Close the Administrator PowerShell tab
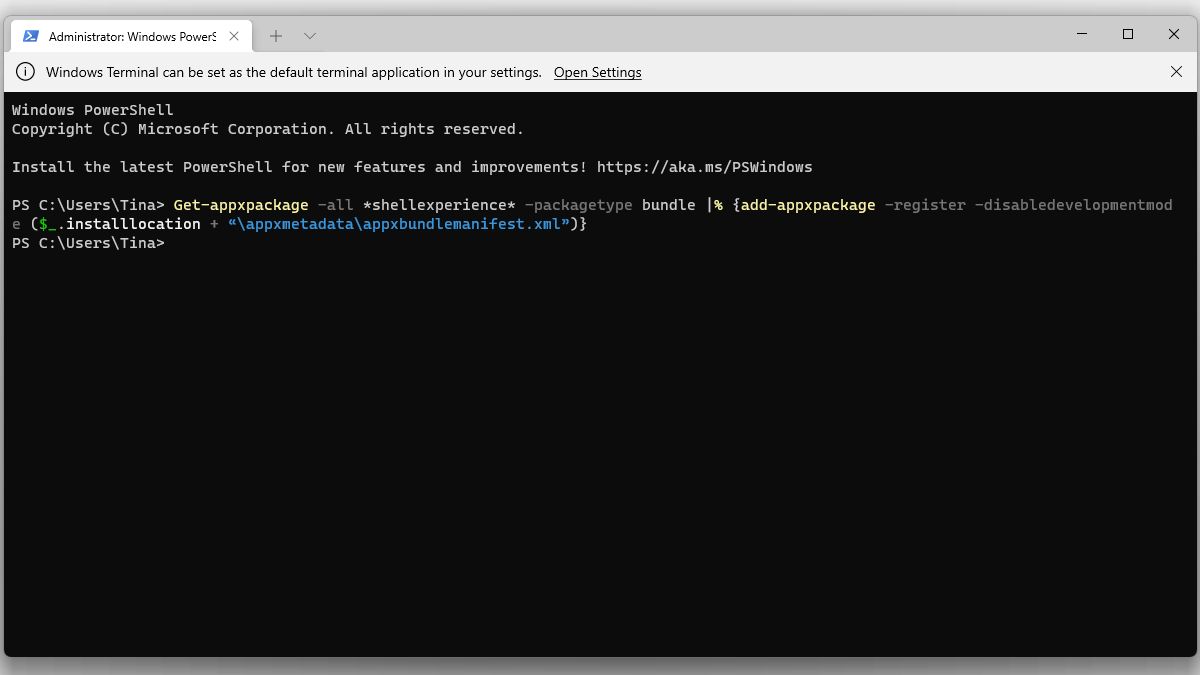The height and width of the screenshot is (675, 1200). [x=234, y=36]
